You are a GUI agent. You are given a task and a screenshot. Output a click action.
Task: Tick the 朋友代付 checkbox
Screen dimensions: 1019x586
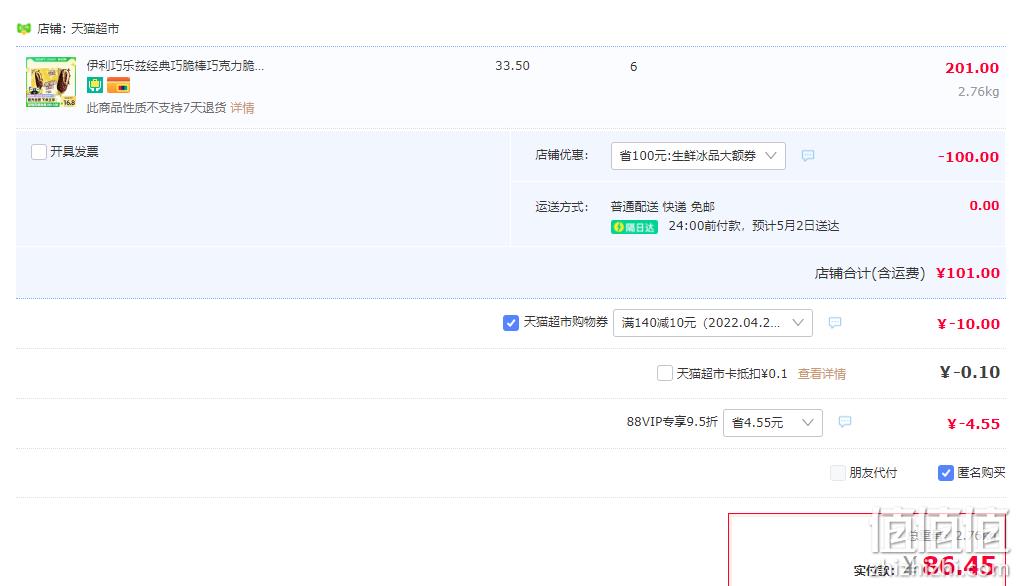(838, 473)
